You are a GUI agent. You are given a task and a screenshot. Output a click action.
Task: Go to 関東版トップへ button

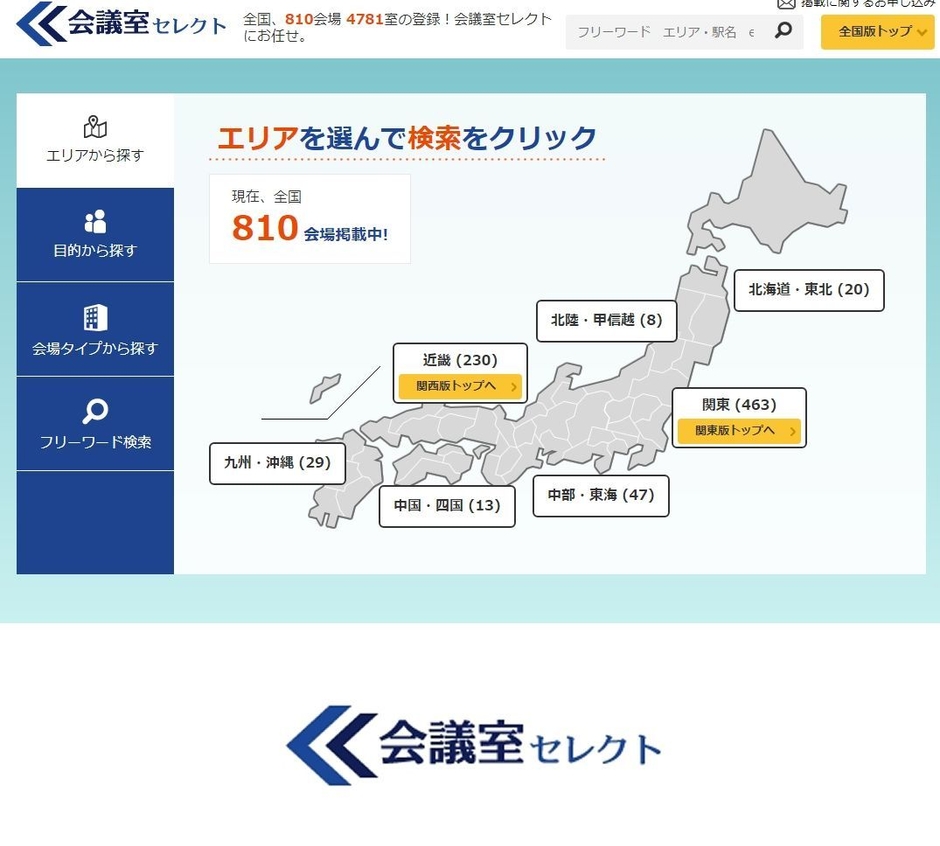[738, 431]
